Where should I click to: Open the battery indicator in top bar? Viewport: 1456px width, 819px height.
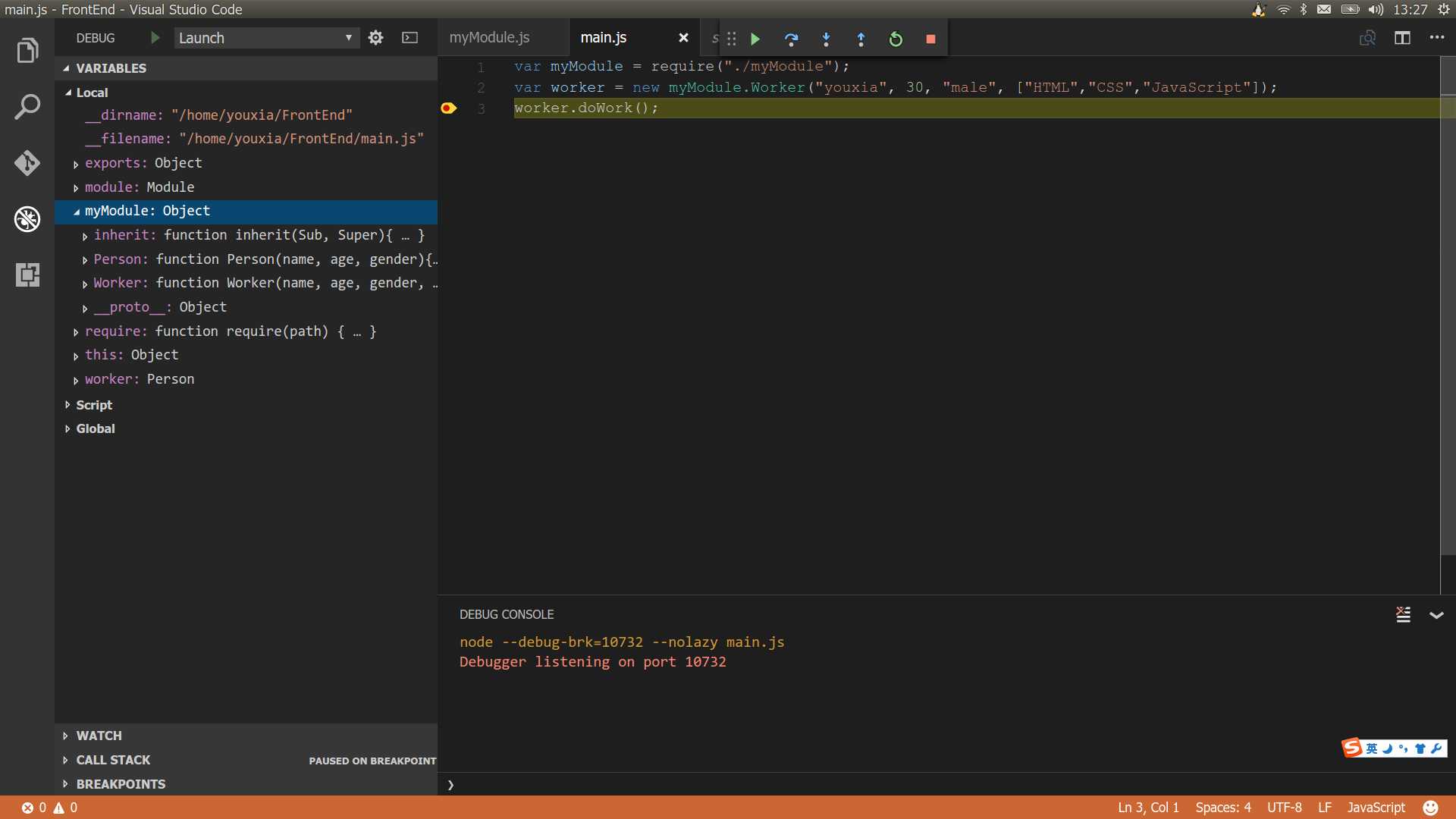coord(1350,9)
